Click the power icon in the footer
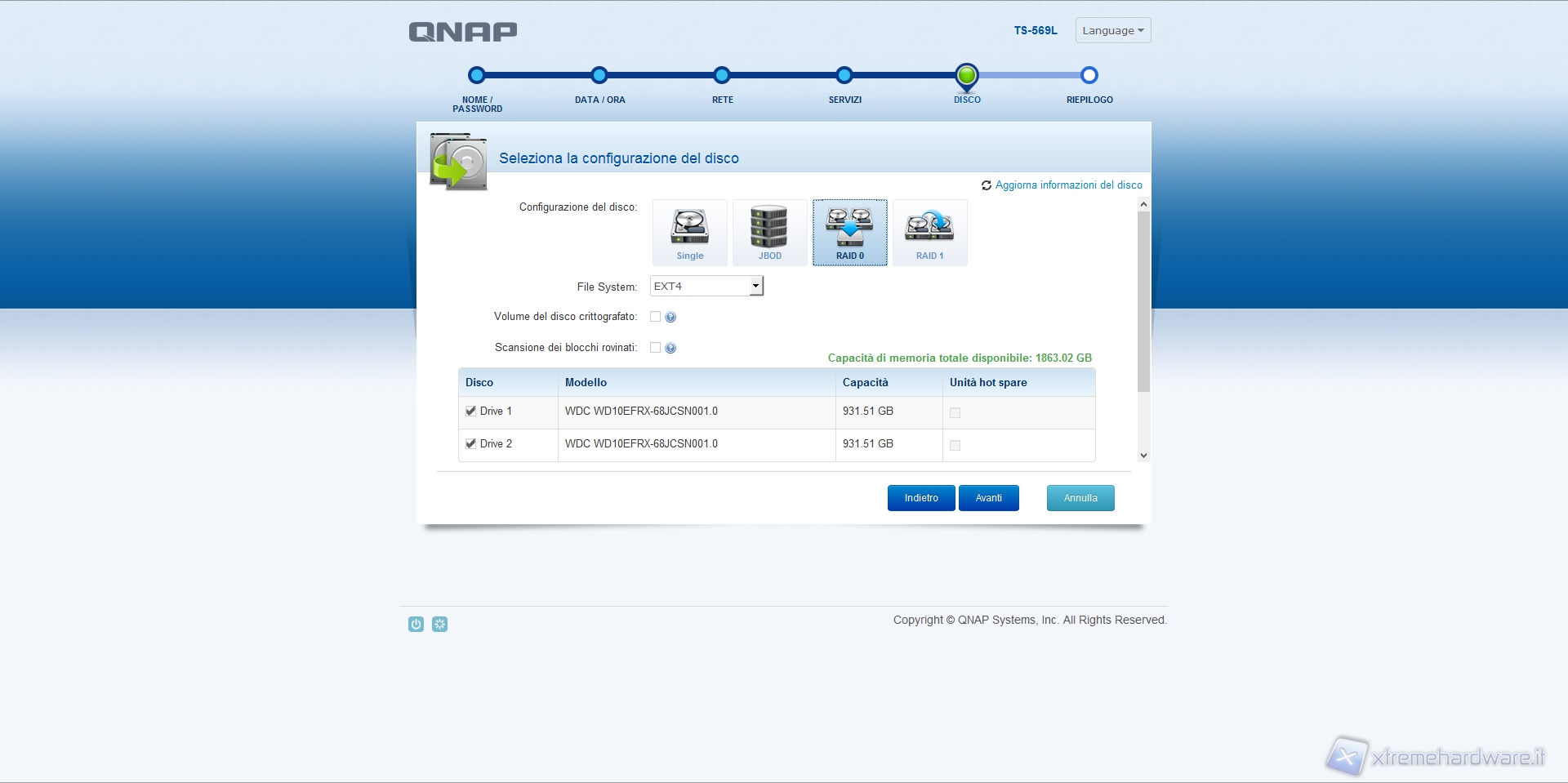1568x783 pixels. (416, 625)
